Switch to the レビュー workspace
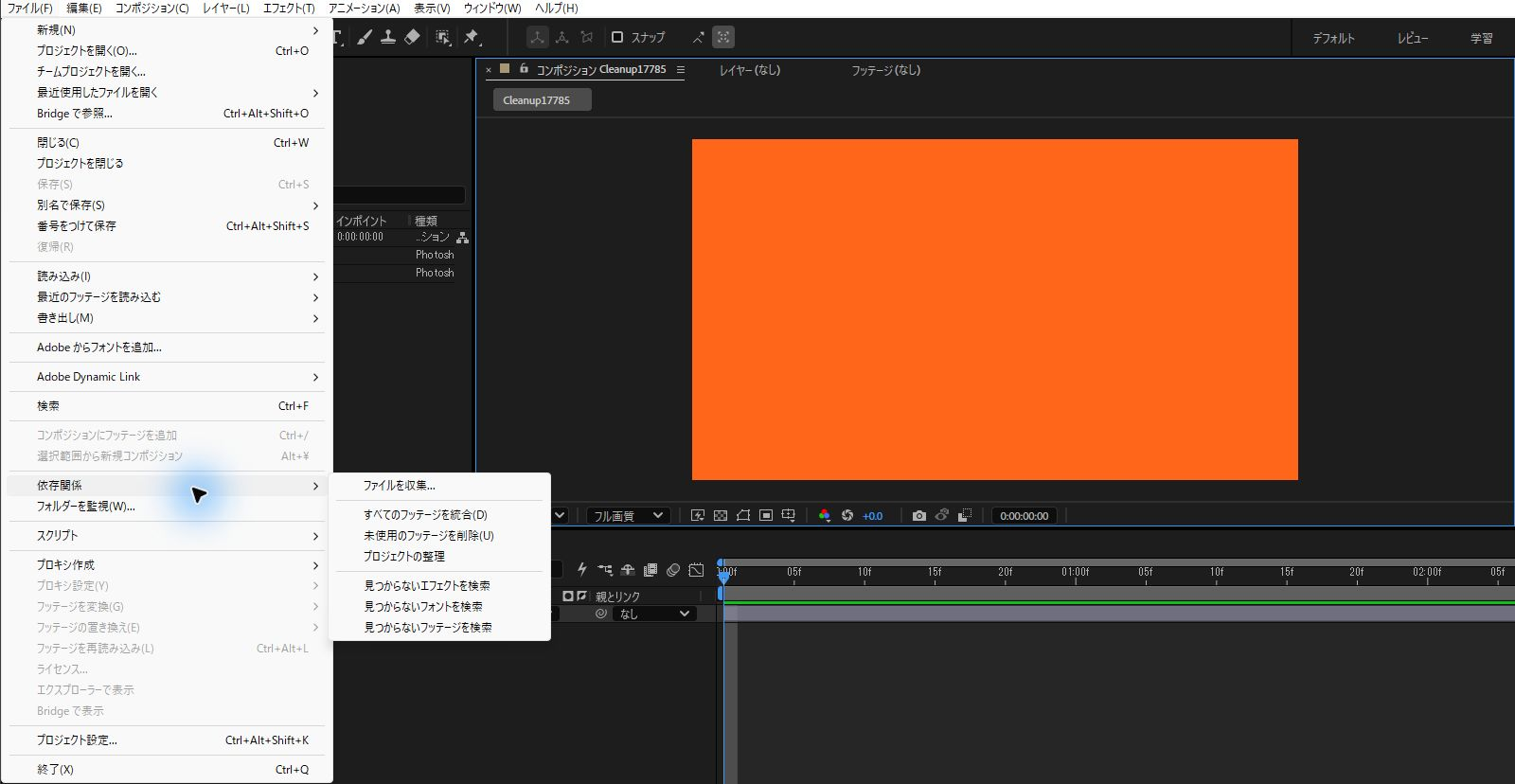This screenshot has width=1515, height=784. (x=1413, y=38)
